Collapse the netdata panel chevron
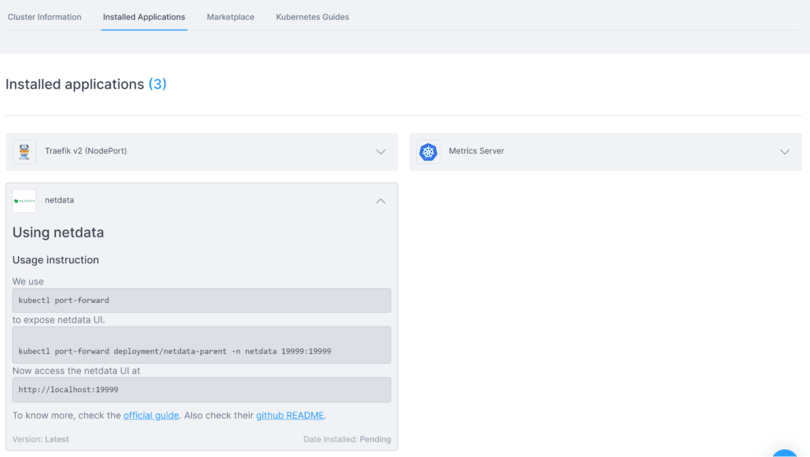The height and width of the screenshot is (457, 810). click(x=381, y=201)
